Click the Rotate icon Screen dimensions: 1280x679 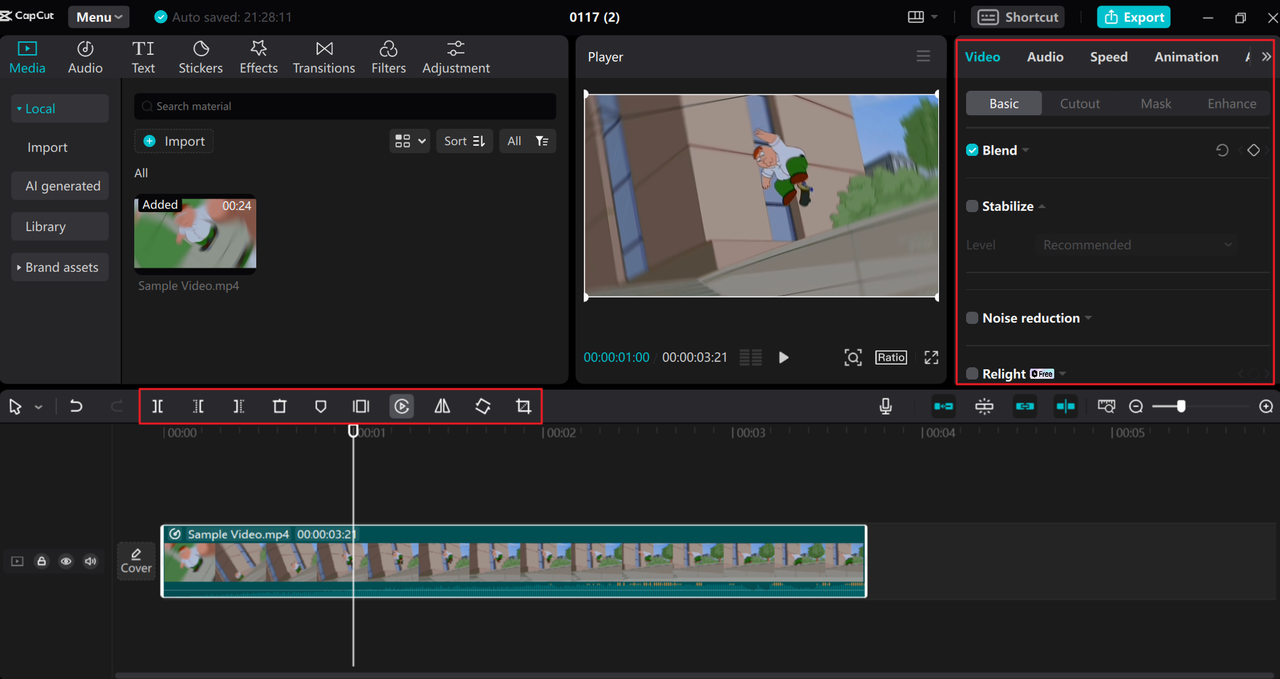pyautogui.click(x=483, y=406)
